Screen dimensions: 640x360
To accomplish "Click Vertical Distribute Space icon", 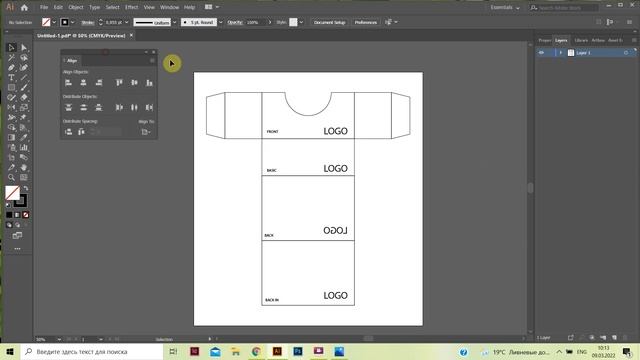I will [x=68, y=132].
